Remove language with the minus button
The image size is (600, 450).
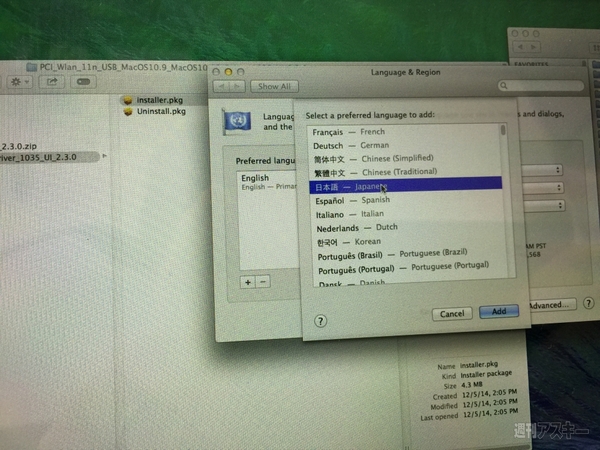pyautogui.click(x=263, y=282)
